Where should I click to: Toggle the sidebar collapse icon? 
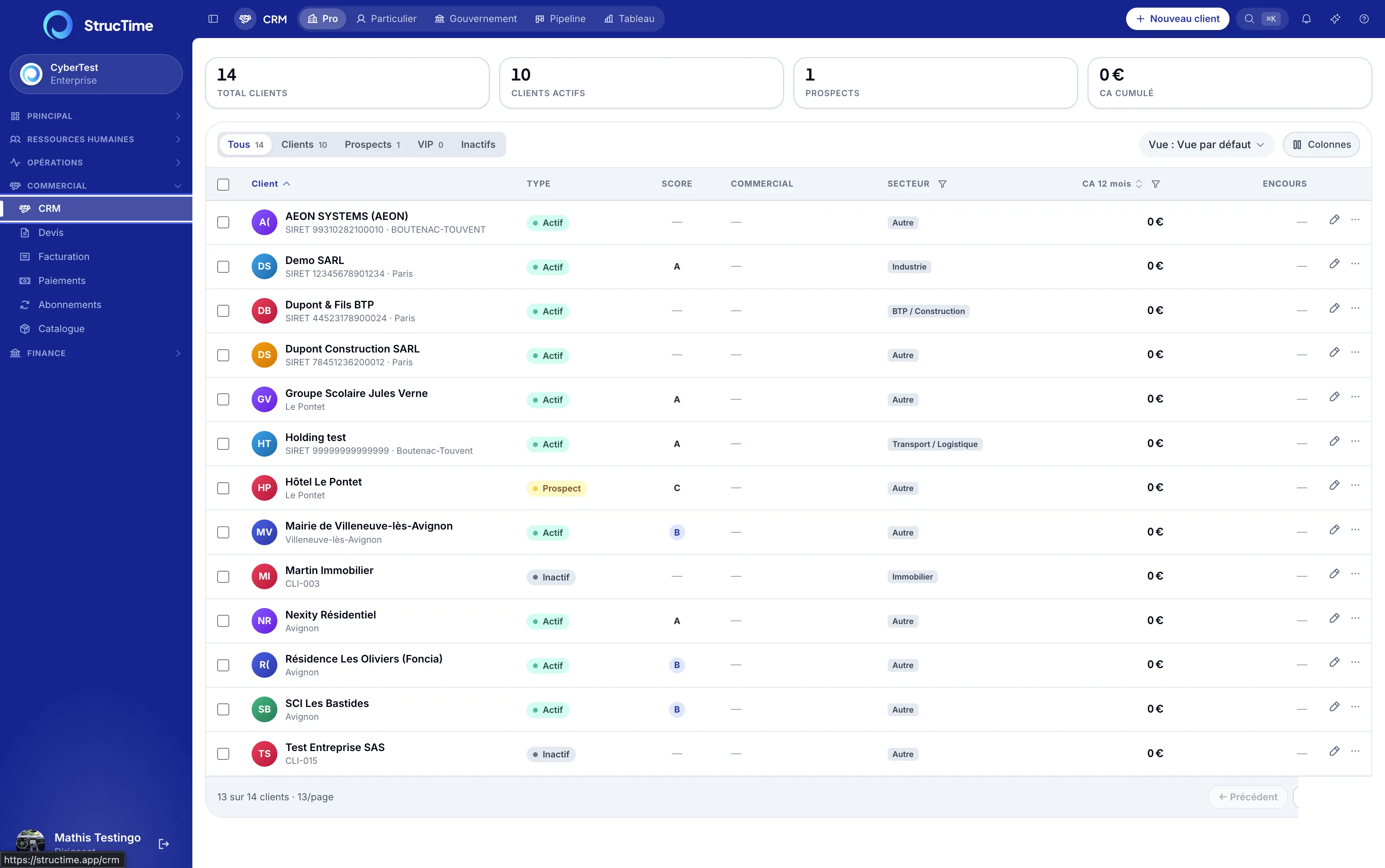coord(213,19)
